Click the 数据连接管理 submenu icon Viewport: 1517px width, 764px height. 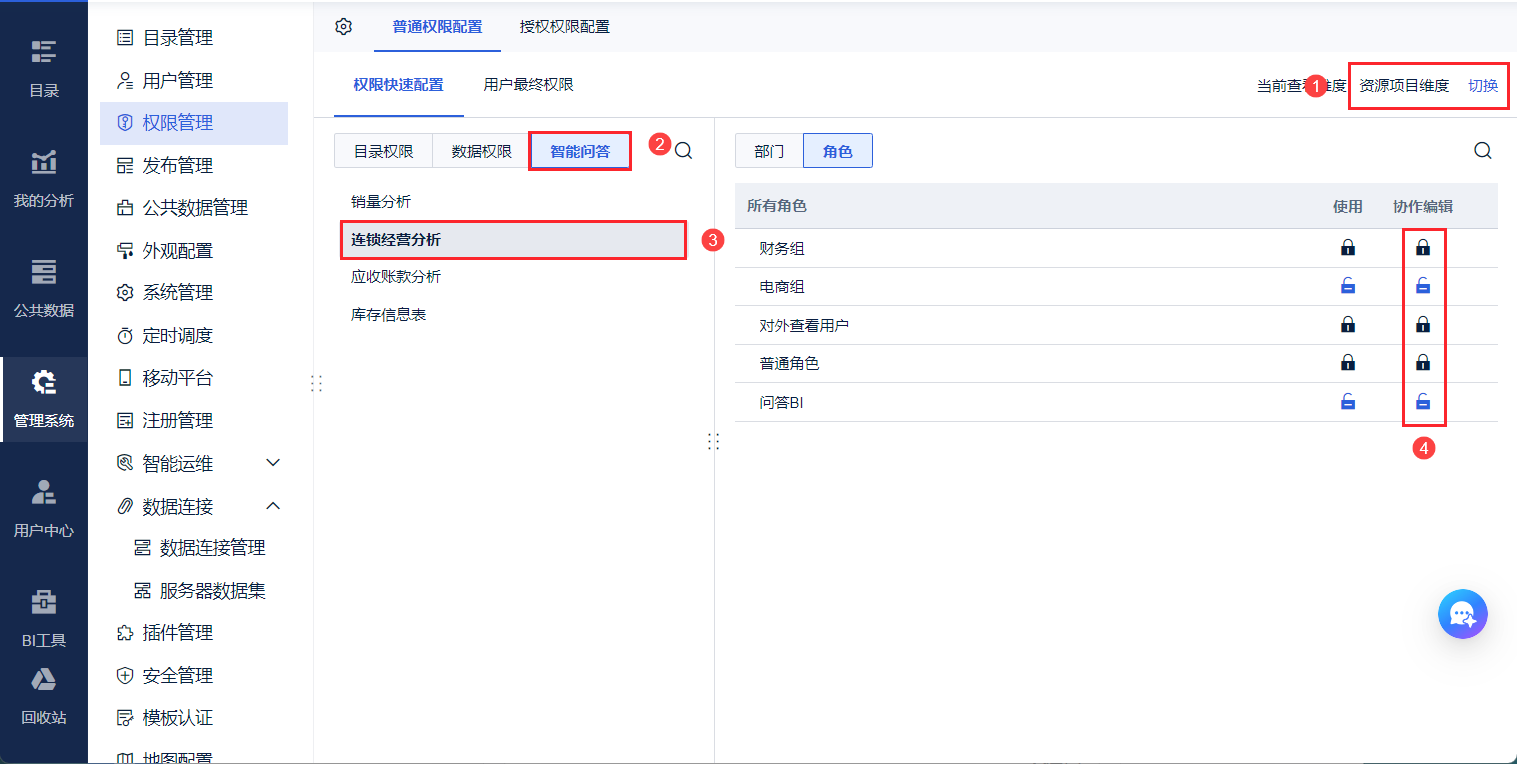[x=142, y=548]
